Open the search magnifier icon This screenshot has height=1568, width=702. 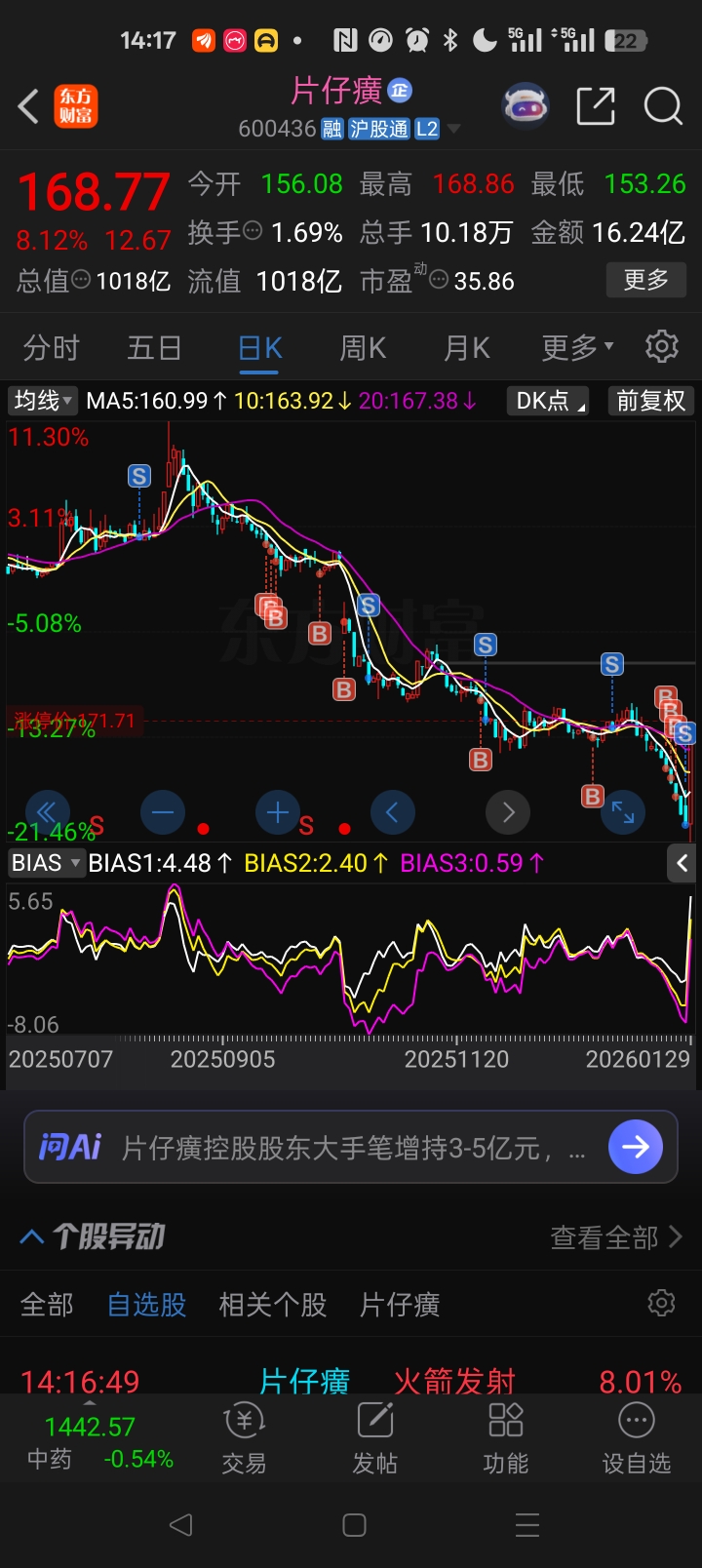point(663,106)
